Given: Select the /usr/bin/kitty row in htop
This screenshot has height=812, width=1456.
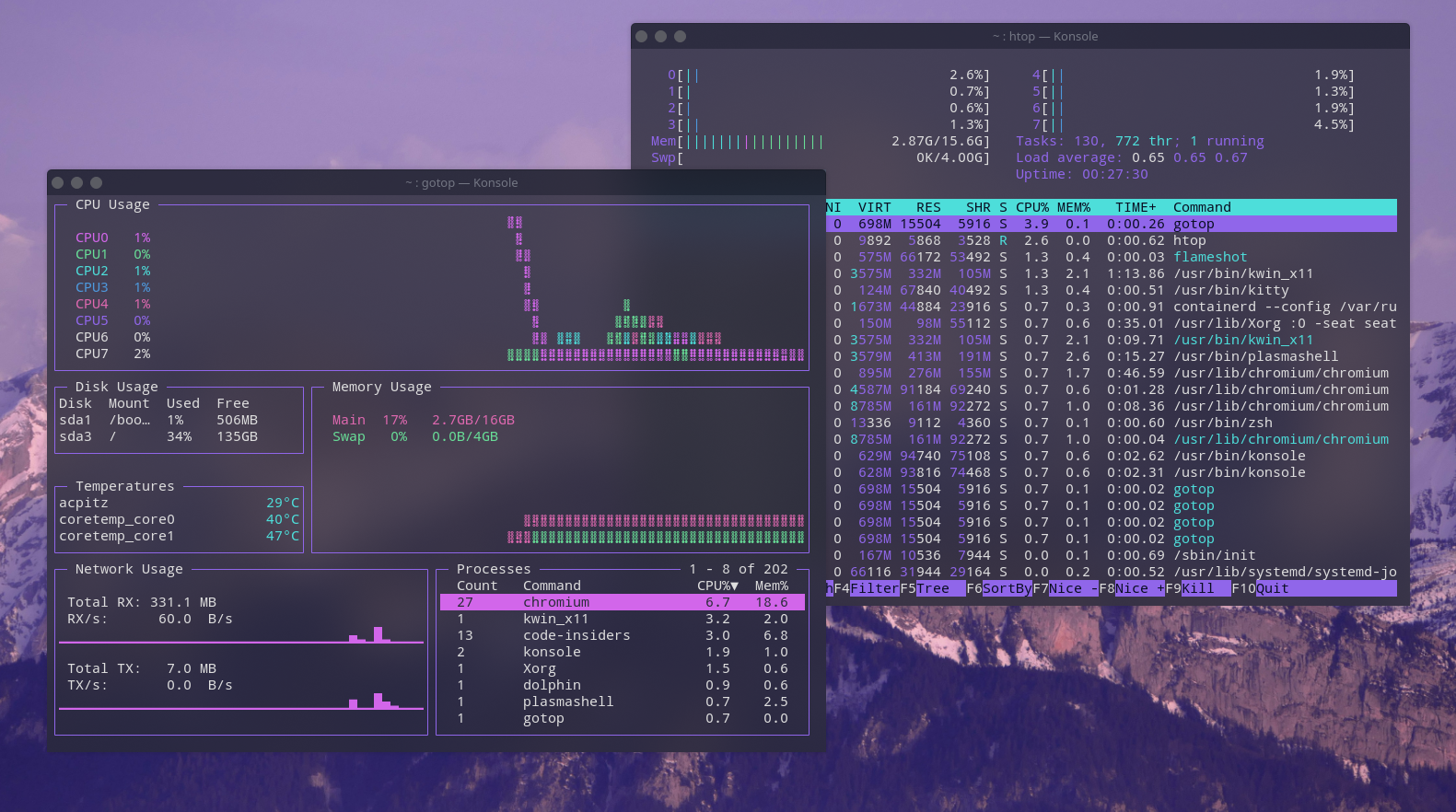Looking at the screenshot, I should (x=1112, y=290).
